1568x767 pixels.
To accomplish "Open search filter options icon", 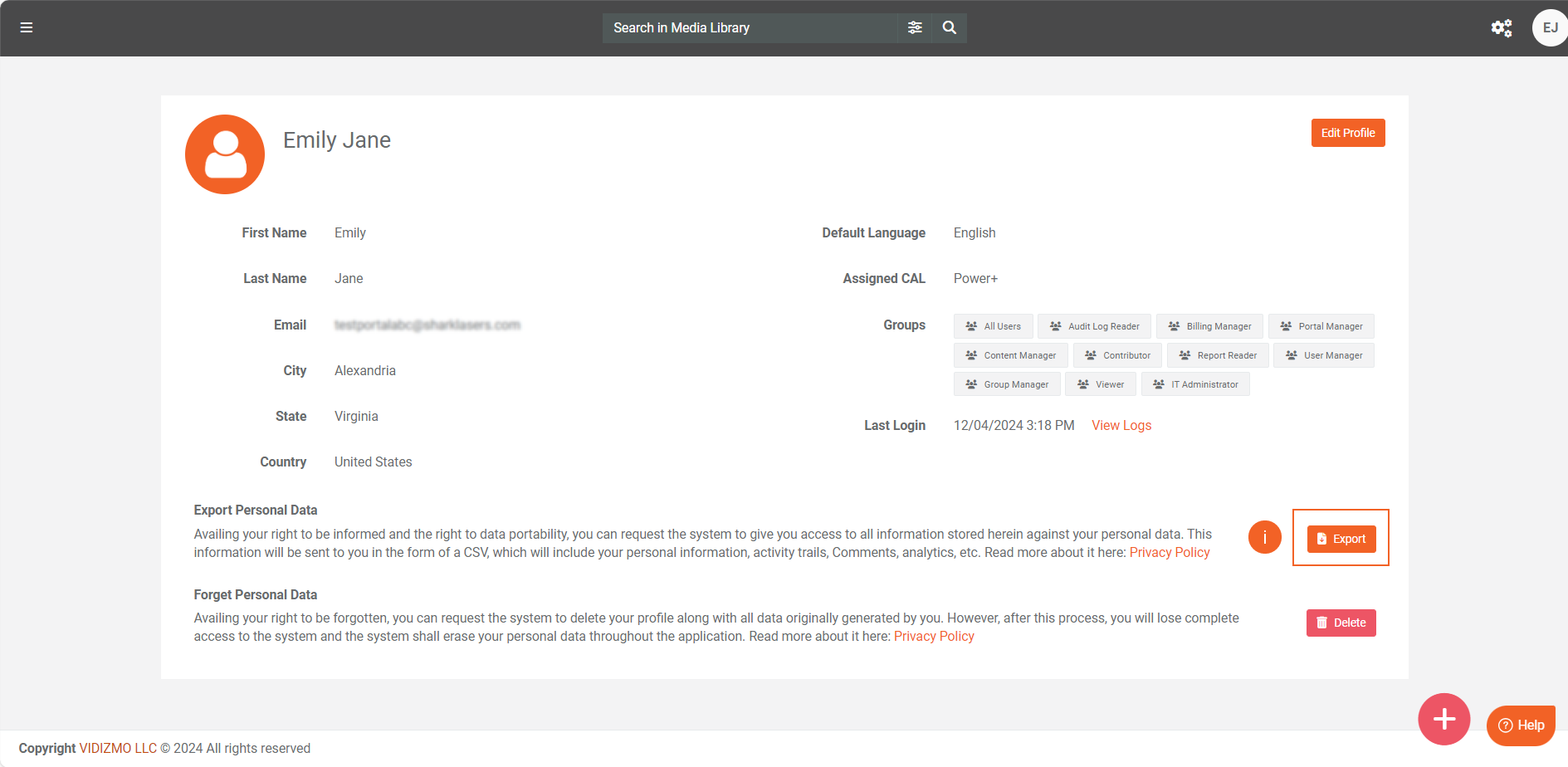I will (915, 28).
